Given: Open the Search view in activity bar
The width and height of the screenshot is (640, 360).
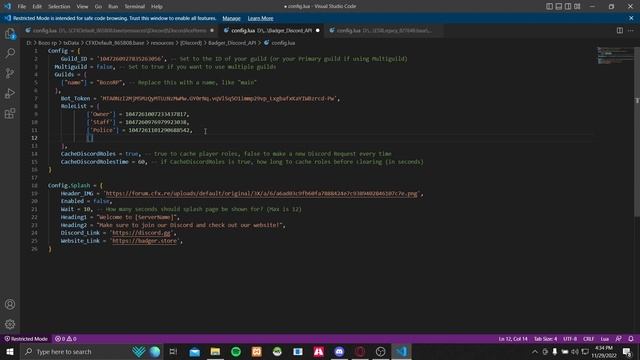Looking at the screenshot, I should (10, 53).
